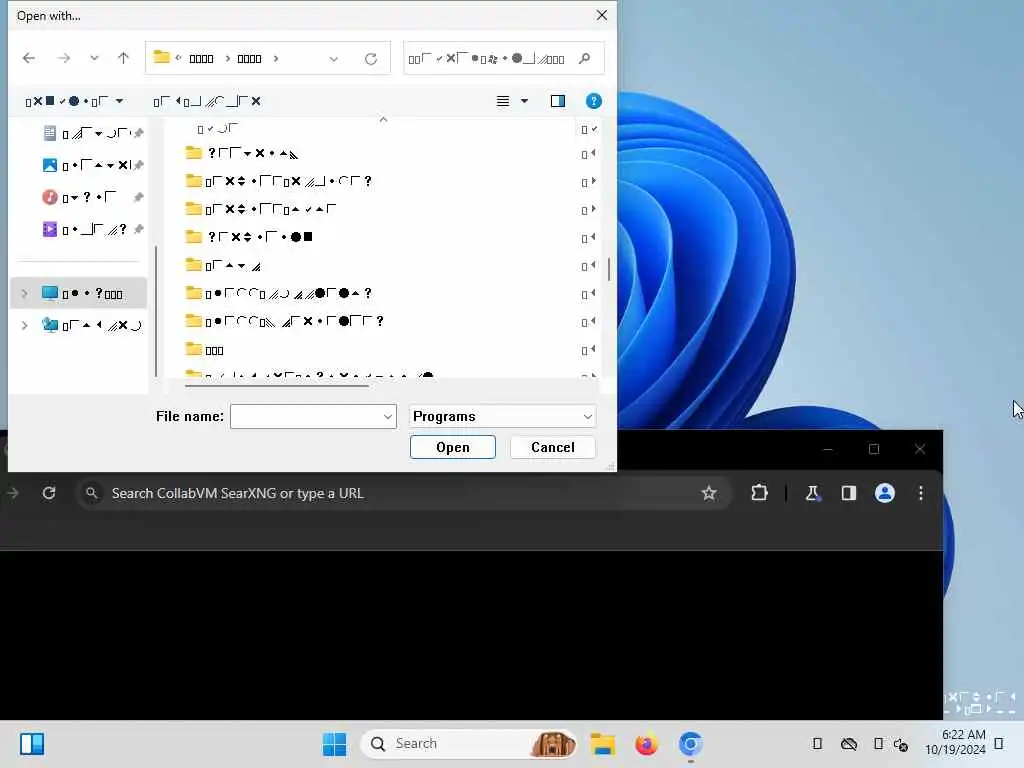Change the view layout icon

coord(502,101)
